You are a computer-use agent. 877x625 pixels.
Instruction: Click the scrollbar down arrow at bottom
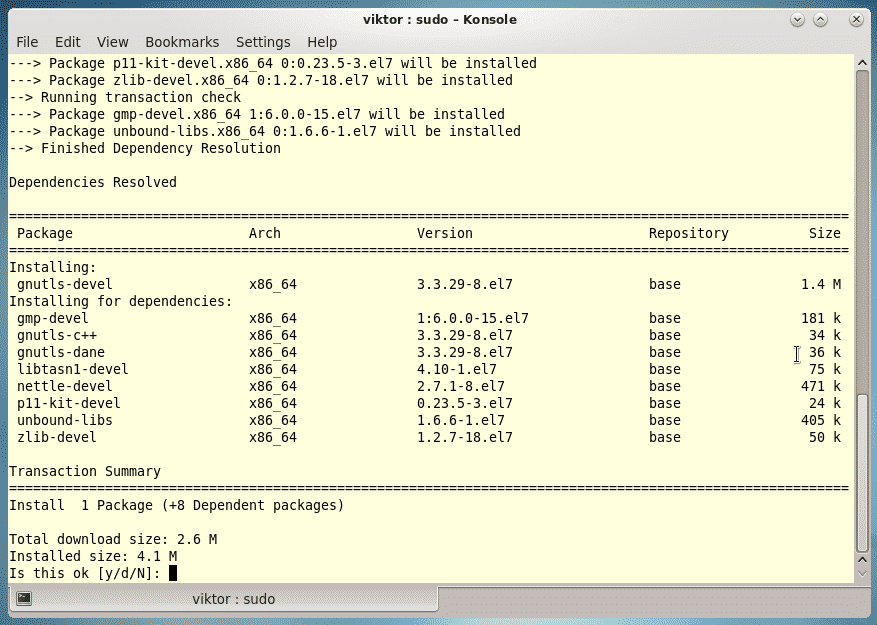click(x=862, y=574)
